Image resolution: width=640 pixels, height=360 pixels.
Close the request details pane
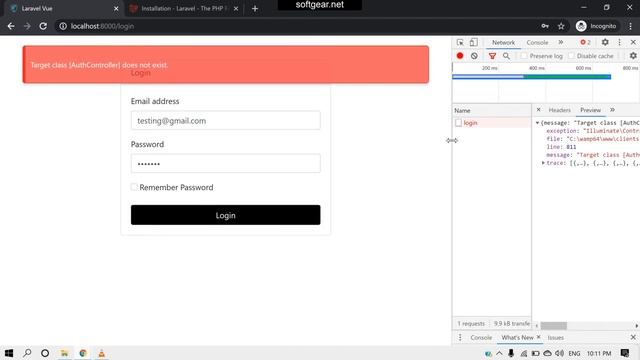click(x=538, y=110)
